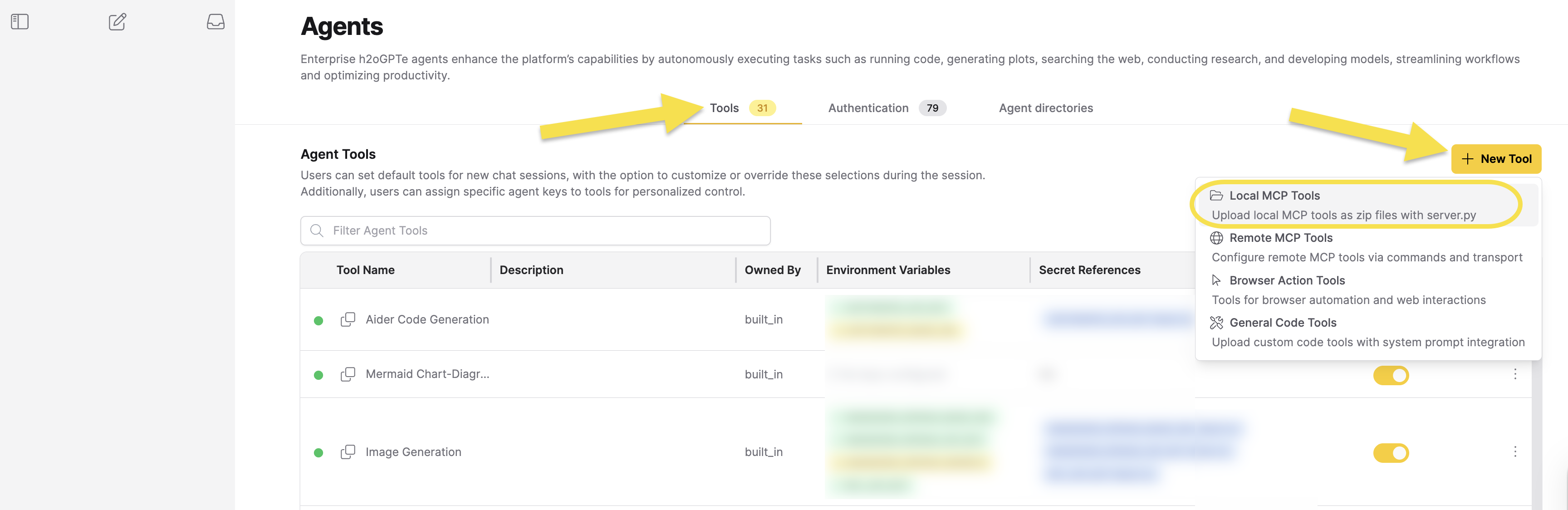Click copy icon beside Mermaid Chart-Diagr...
The height and width of the screenshot is (510, 1568).
348,374
